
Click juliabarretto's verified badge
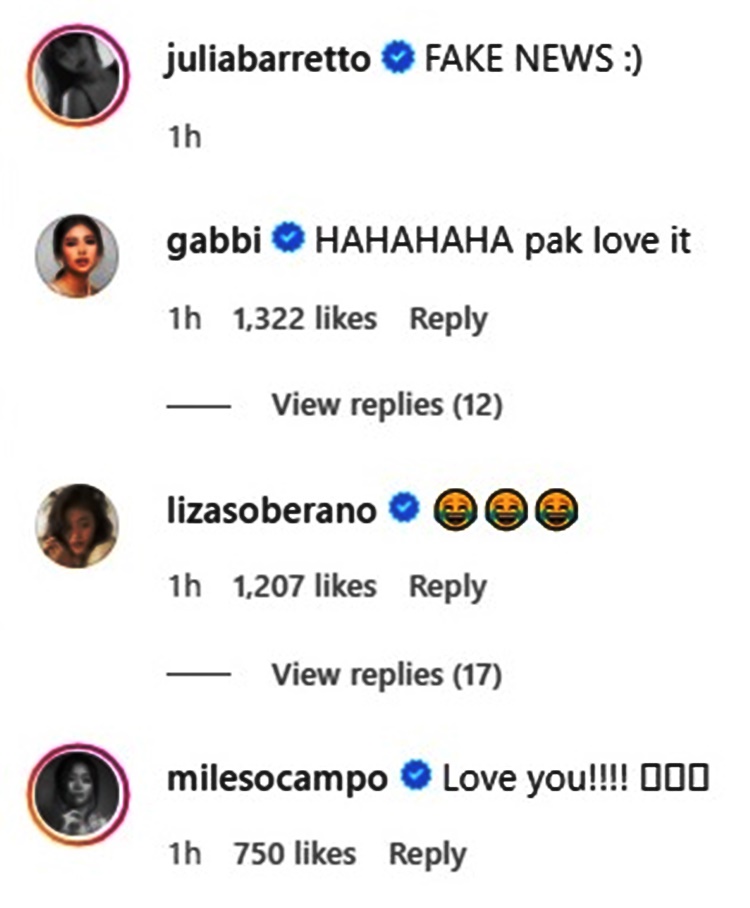click(398, 57)
